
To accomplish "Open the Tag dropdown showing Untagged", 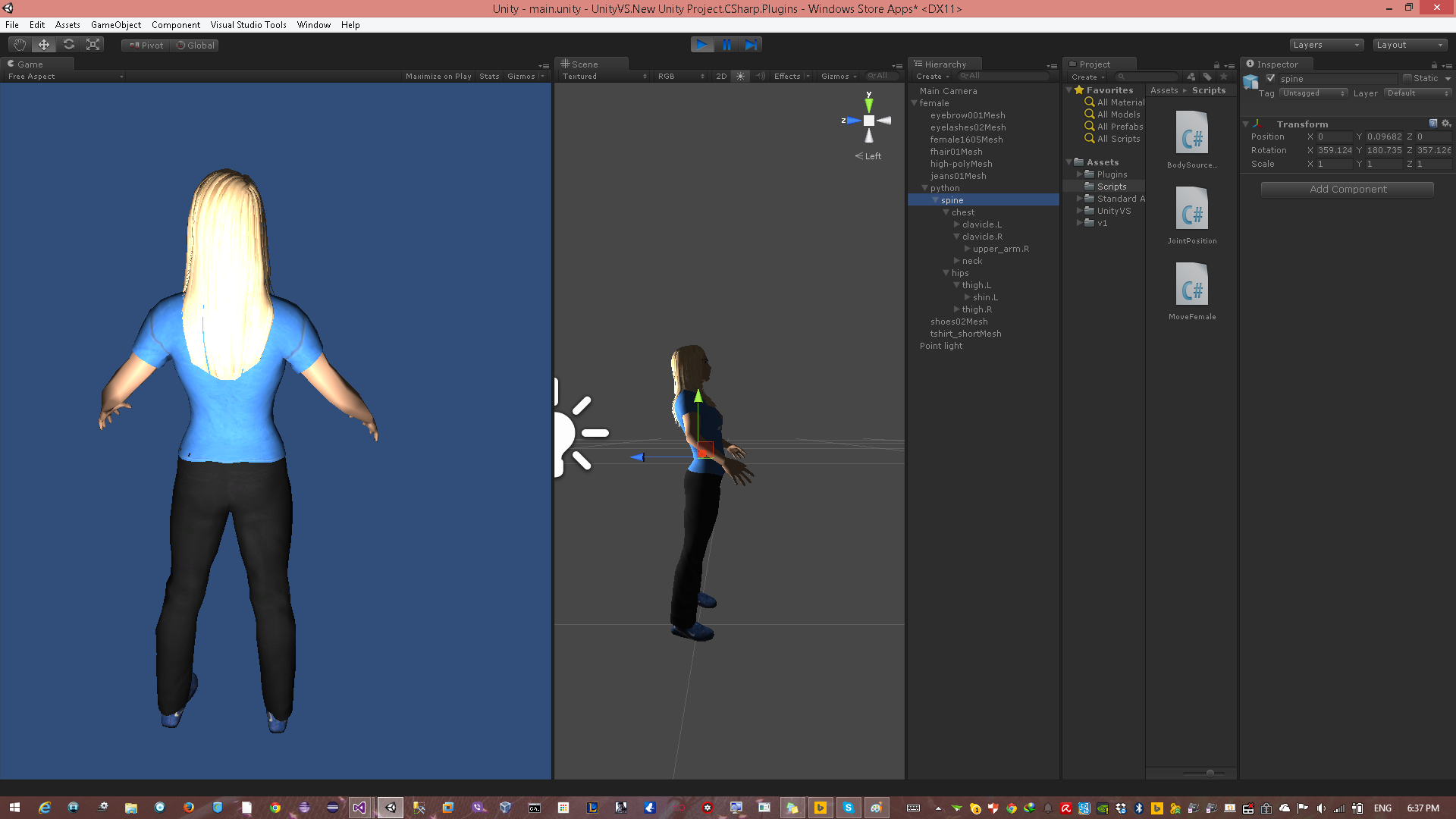I will 1313,93.
